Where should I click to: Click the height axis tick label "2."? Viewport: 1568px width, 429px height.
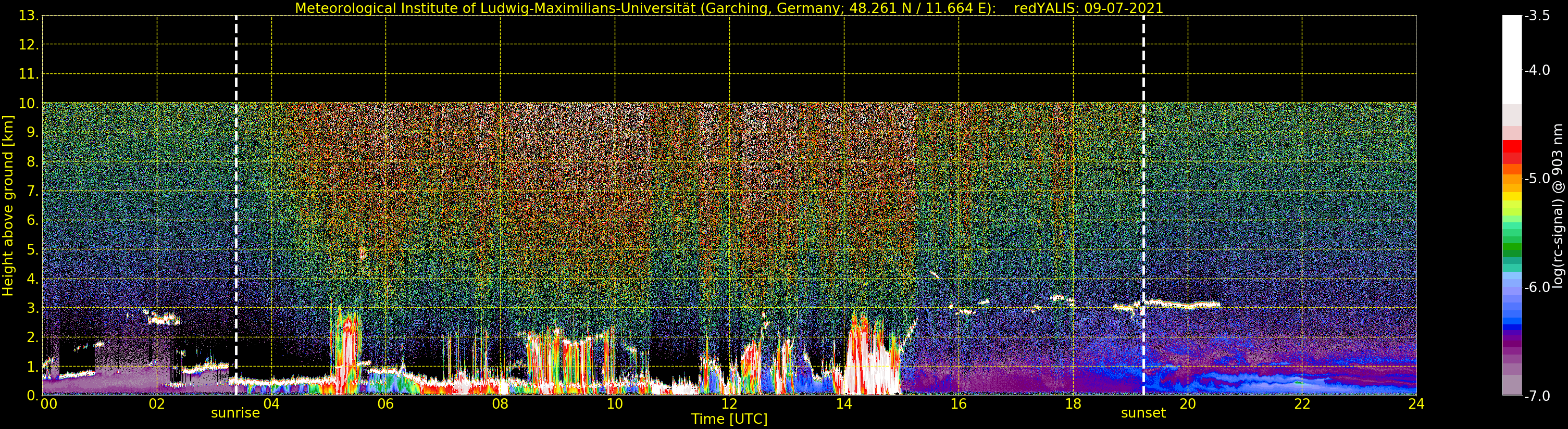click(33, 337)
